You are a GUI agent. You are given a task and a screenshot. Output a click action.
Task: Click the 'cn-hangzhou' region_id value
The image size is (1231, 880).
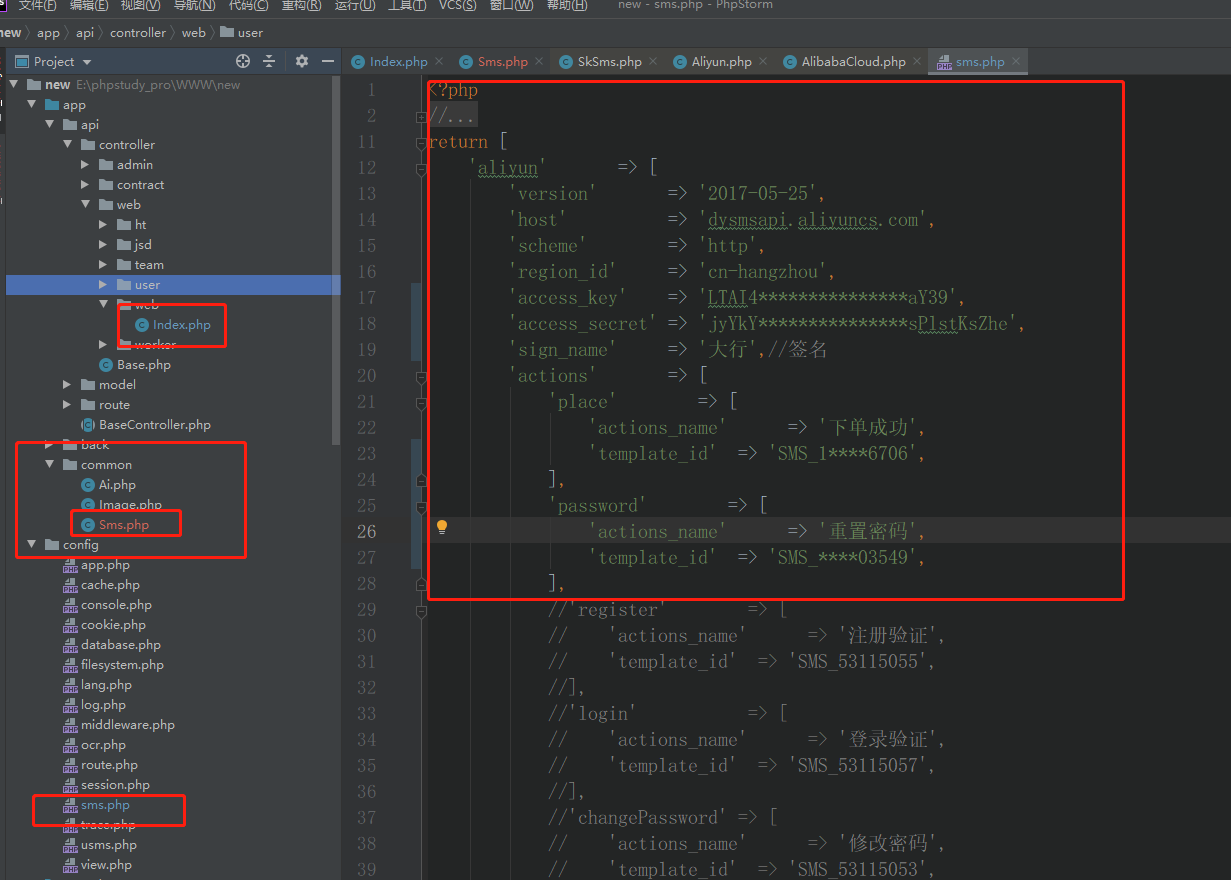(x=766, y=271)
